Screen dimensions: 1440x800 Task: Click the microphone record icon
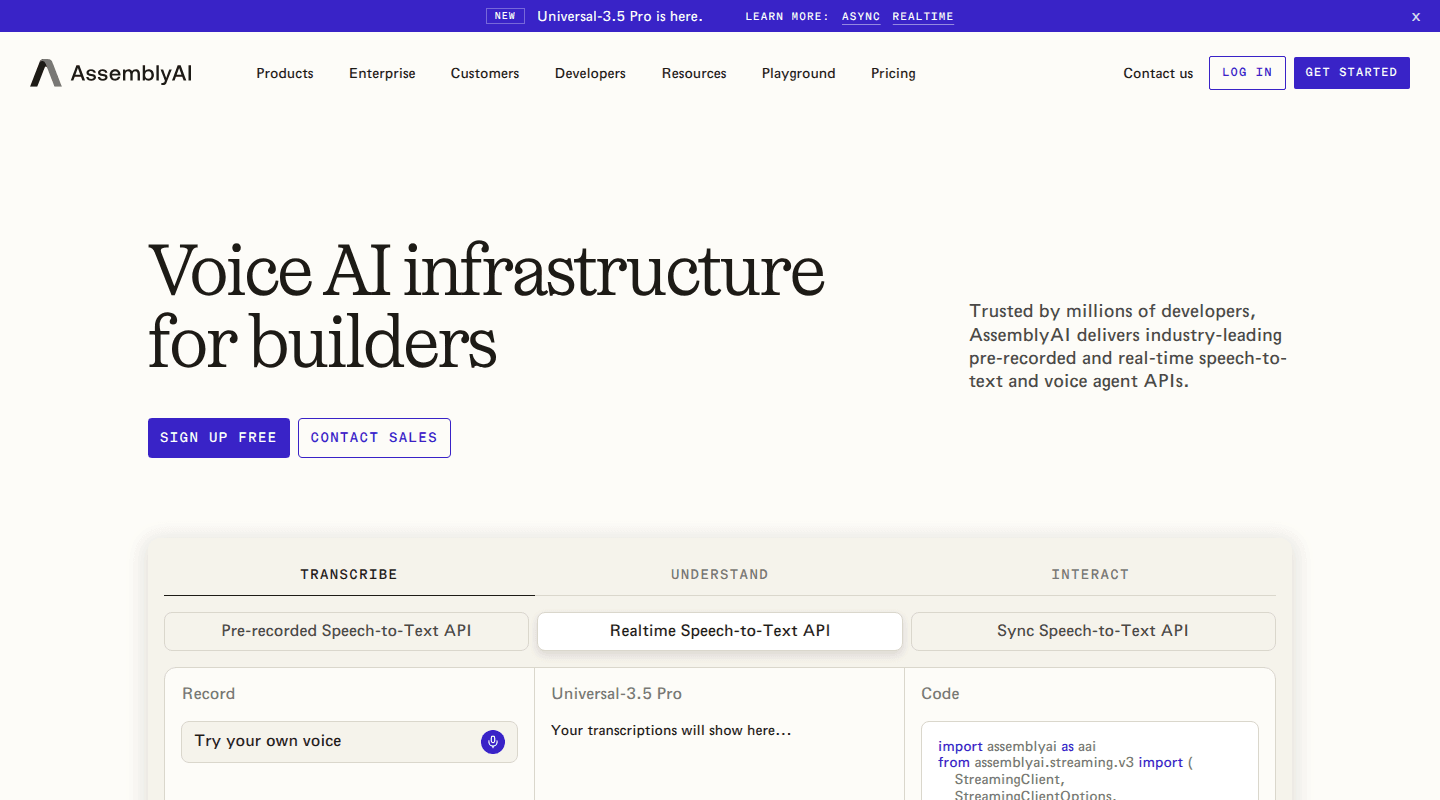coord(493,741)
